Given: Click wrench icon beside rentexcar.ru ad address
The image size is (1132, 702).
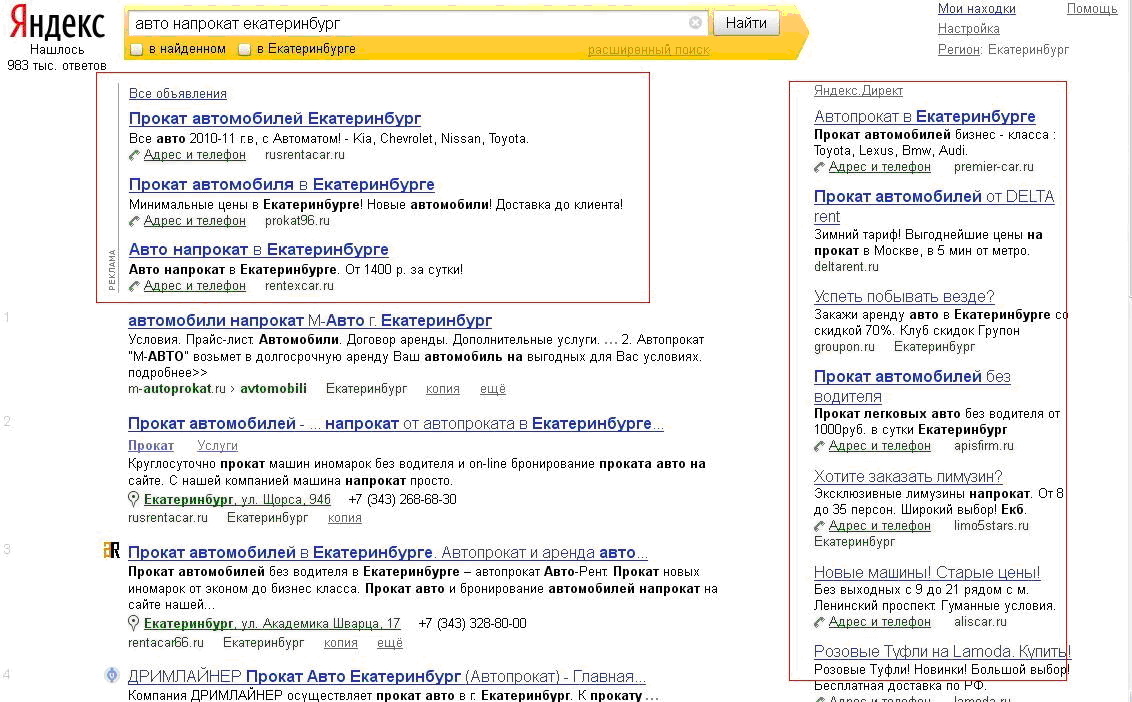Looking at the screenshot, I should point(134,286).
